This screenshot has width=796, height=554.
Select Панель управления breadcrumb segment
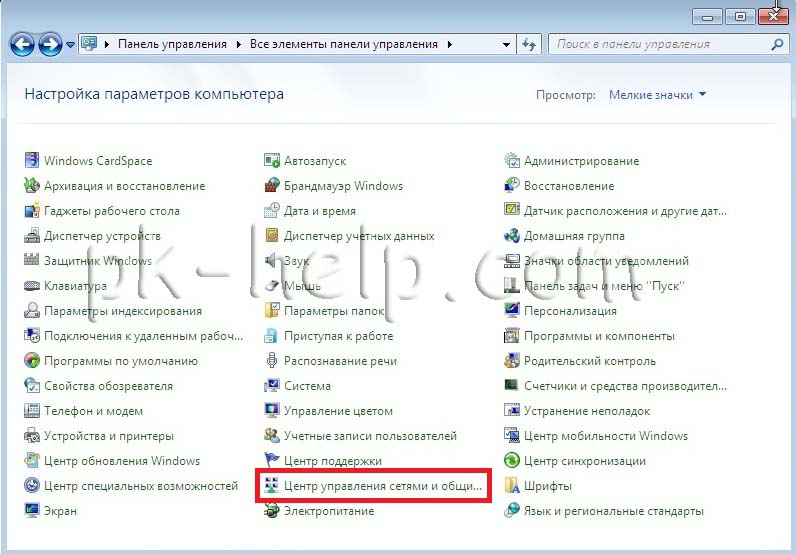(x=173, y=44)
